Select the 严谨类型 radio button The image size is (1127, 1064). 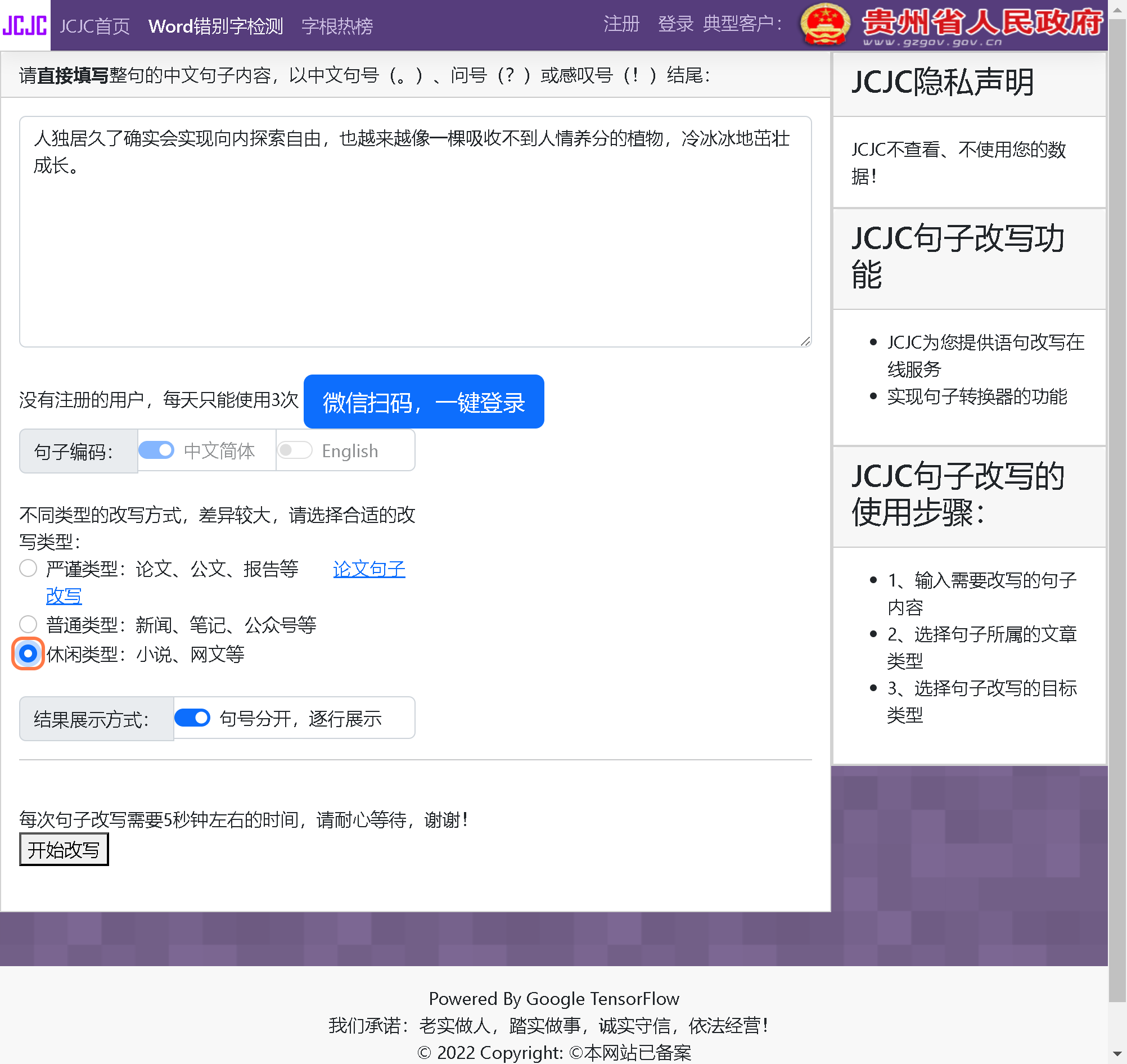[28, 569]
